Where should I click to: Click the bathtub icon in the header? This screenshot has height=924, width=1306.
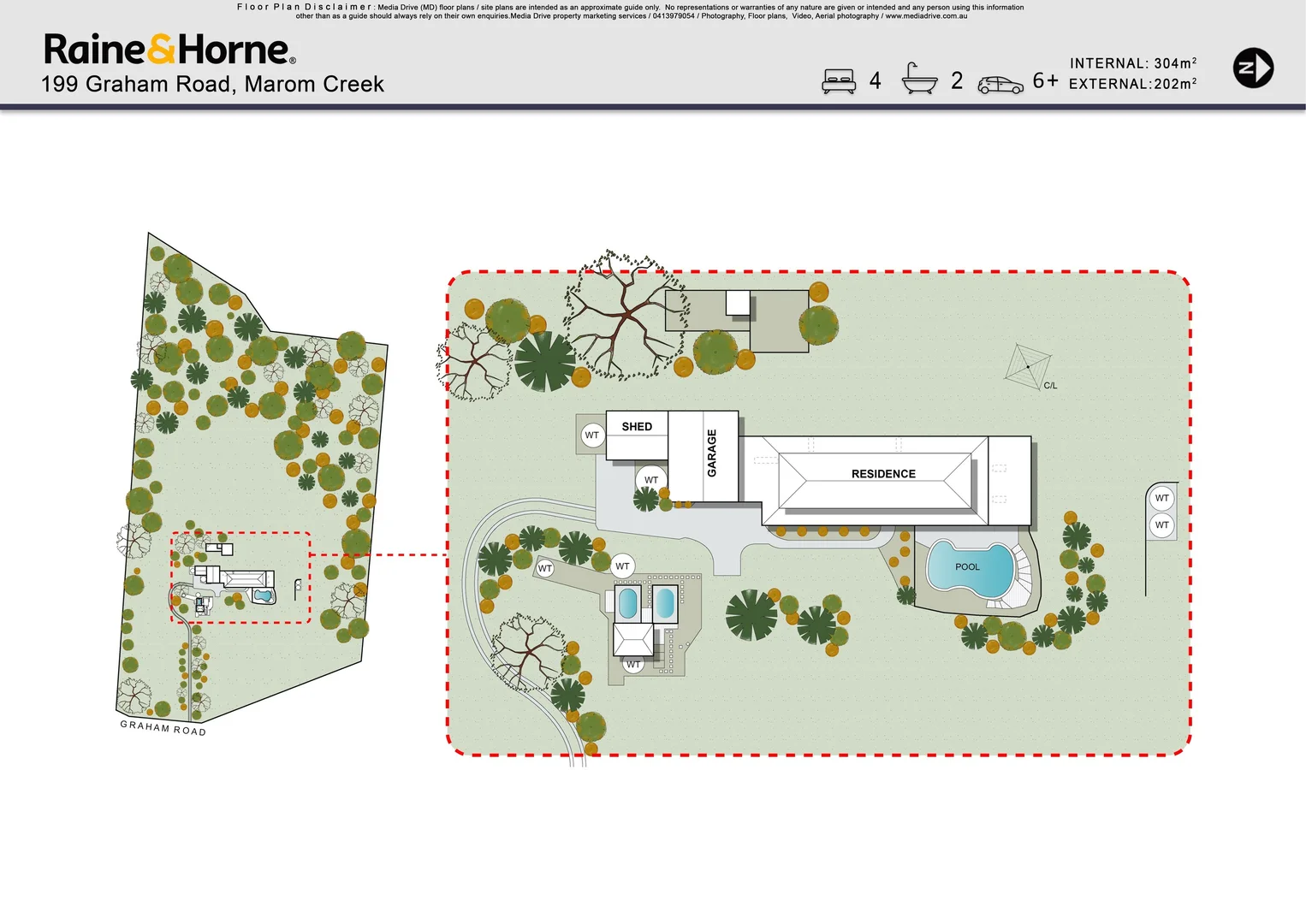(x=919, y=80)
